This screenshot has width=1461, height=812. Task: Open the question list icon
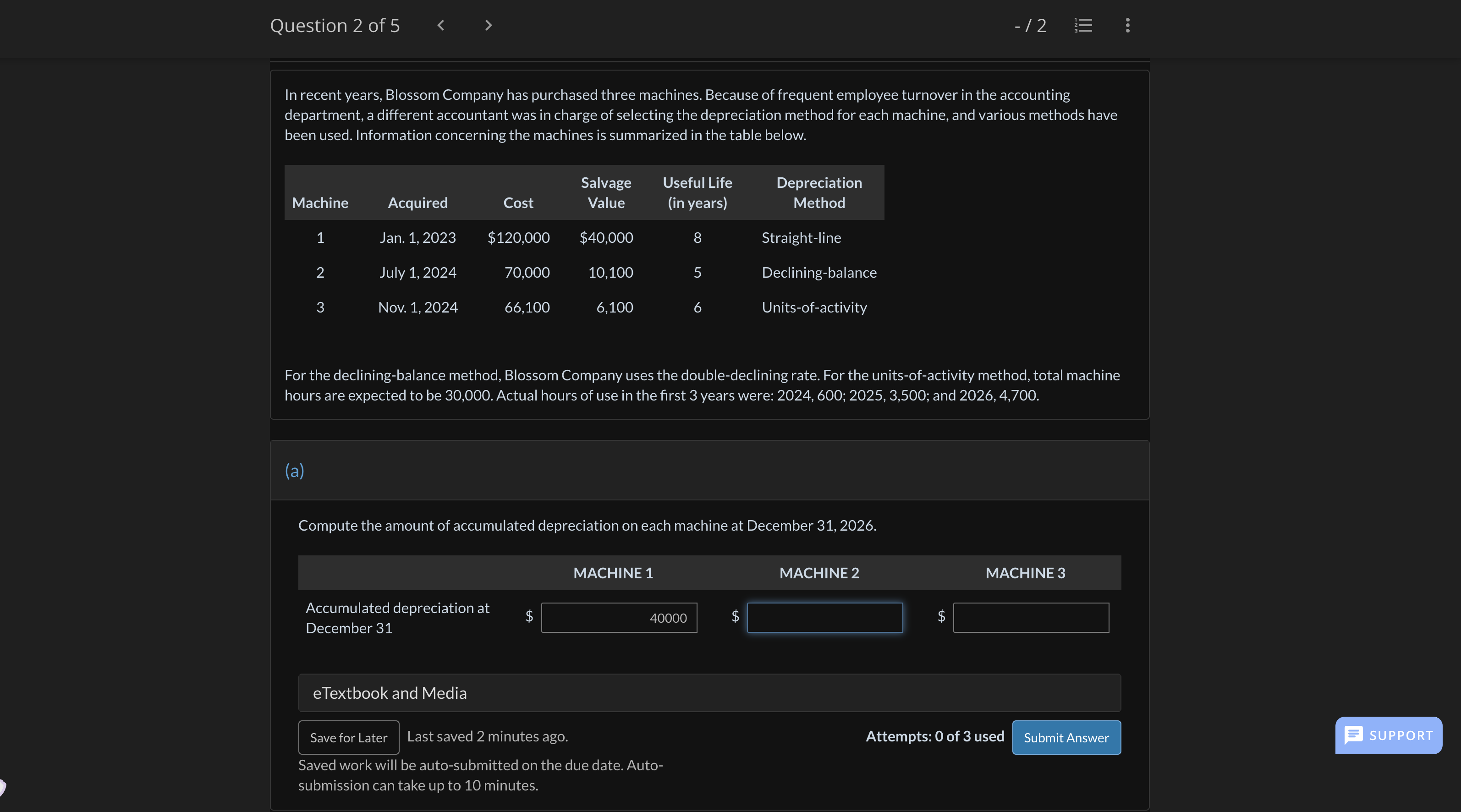1083,26
